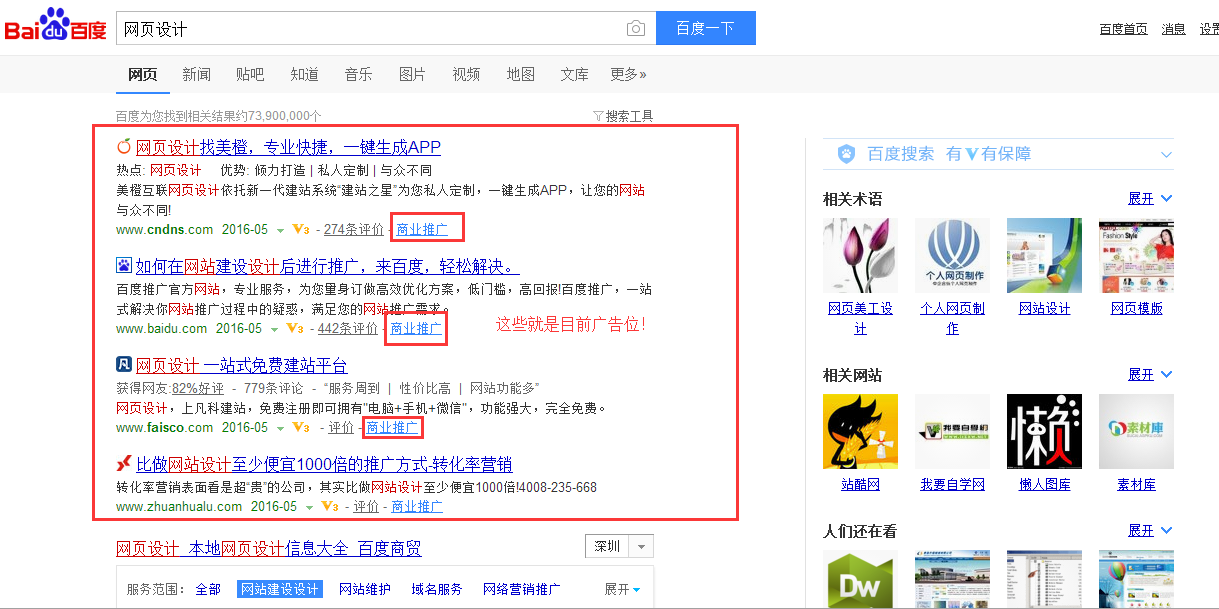Click 442条评价 link
1219x609 pixels.
pyautogui.click(x=348, y=328)
